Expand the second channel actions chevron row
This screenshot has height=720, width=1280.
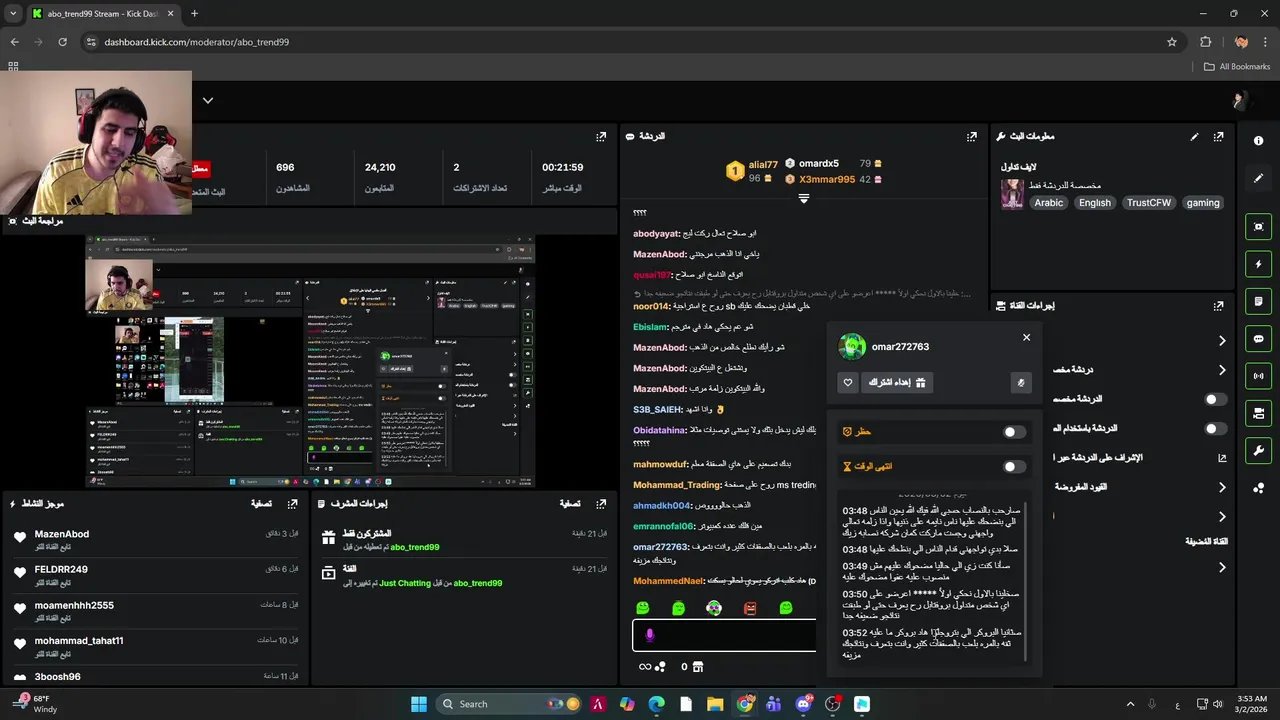pyautogui.click(x=1221, y=370)
